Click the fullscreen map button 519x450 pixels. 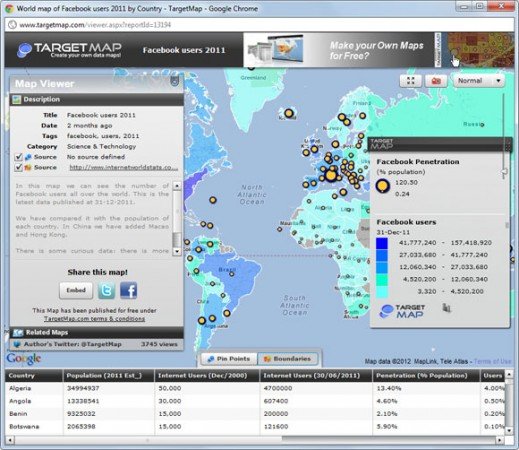click(x=411, y=81)
